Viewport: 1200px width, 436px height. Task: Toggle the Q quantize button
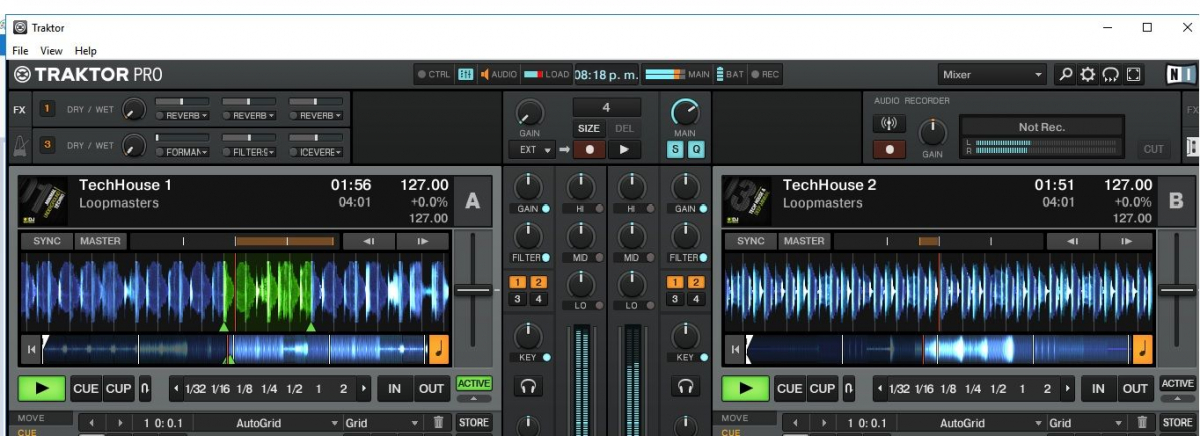click(695, 149)
